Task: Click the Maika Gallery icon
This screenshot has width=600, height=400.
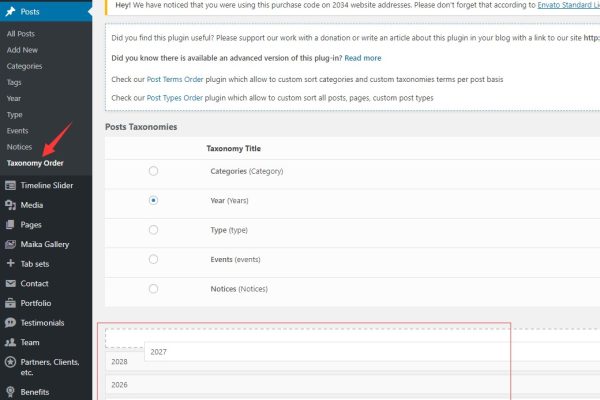Action: pyautogui.click(x=10, y=244)
